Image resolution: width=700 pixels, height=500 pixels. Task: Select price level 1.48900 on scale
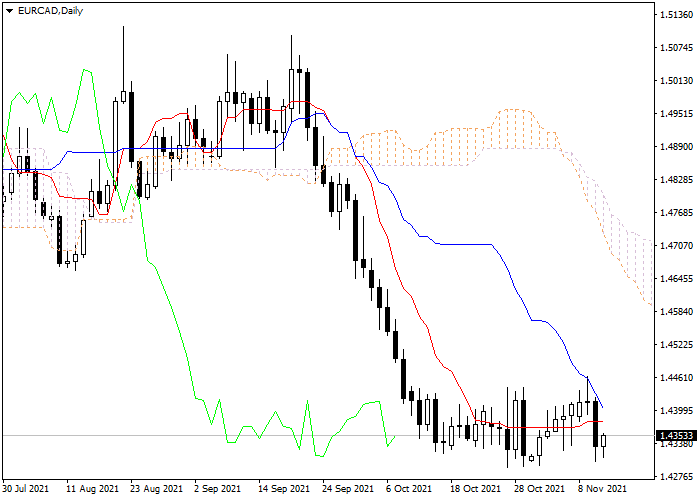(x=676, y=147)
